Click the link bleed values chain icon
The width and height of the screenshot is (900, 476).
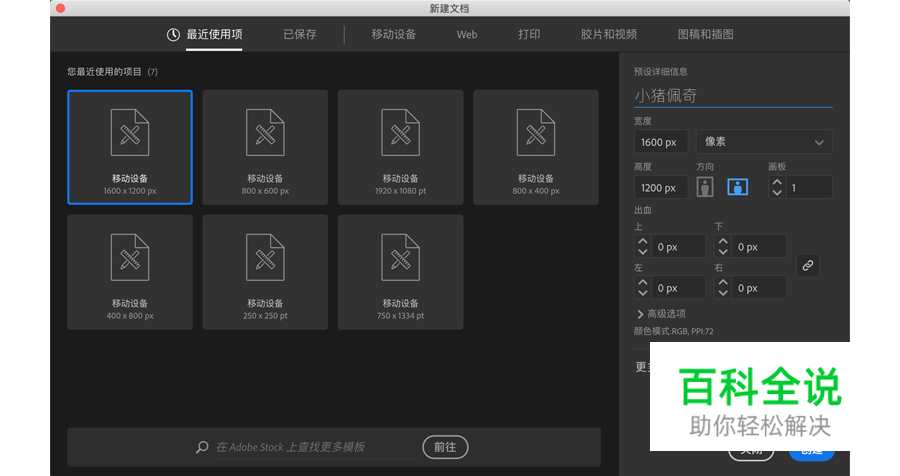808,266
